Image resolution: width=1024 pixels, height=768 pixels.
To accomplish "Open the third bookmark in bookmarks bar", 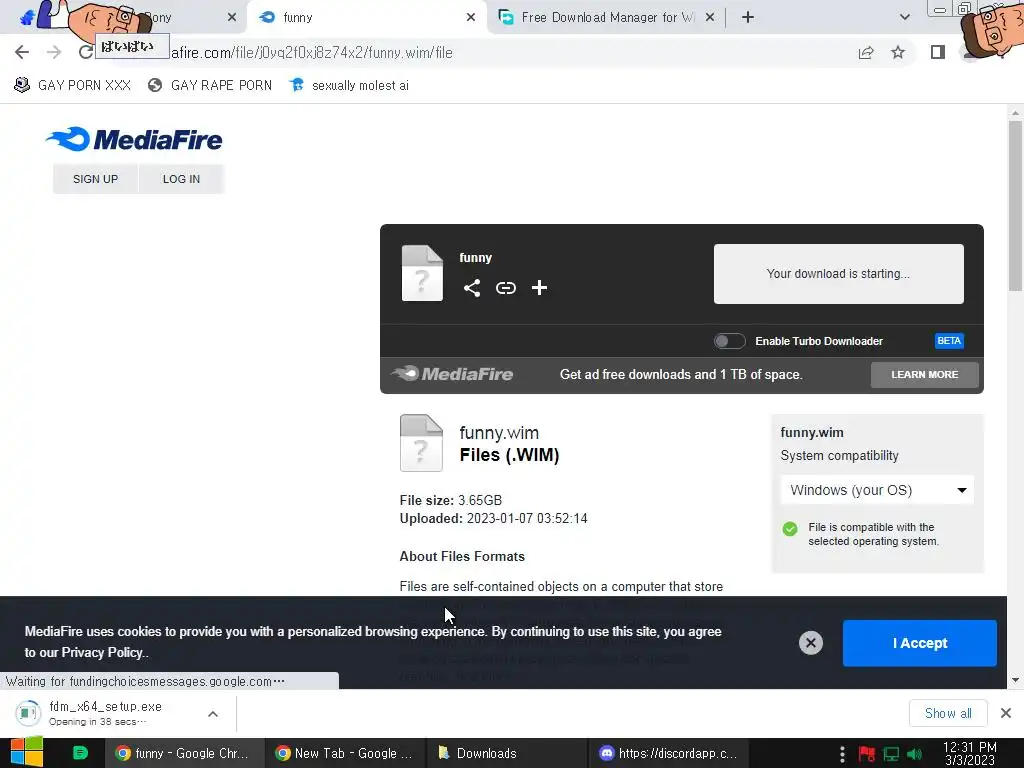I will pos(349,85).
